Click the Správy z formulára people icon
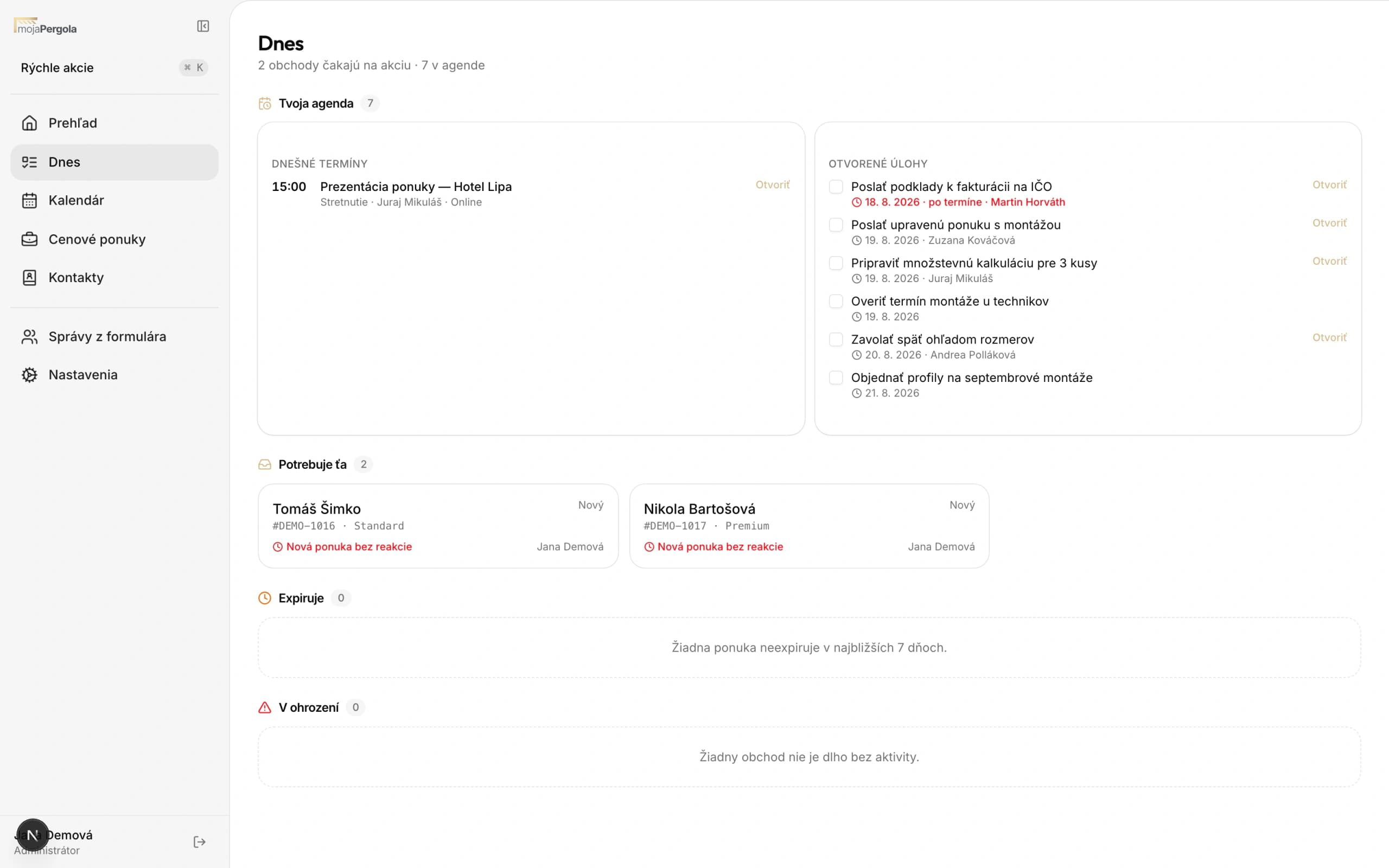 (x=29, y=336)
